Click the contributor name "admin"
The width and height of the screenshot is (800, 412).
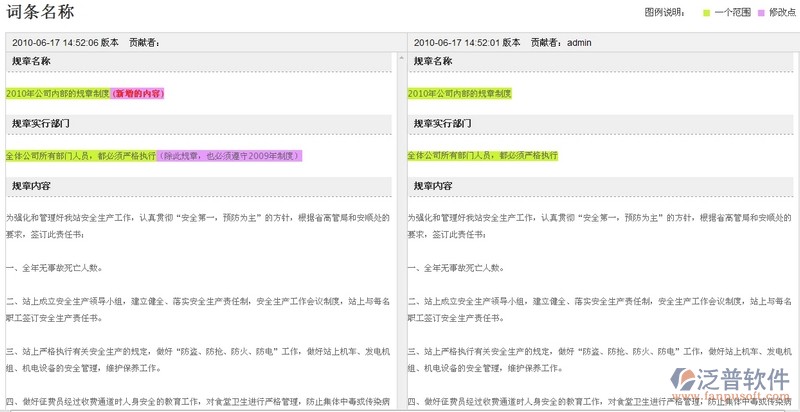tap(580, 43)
